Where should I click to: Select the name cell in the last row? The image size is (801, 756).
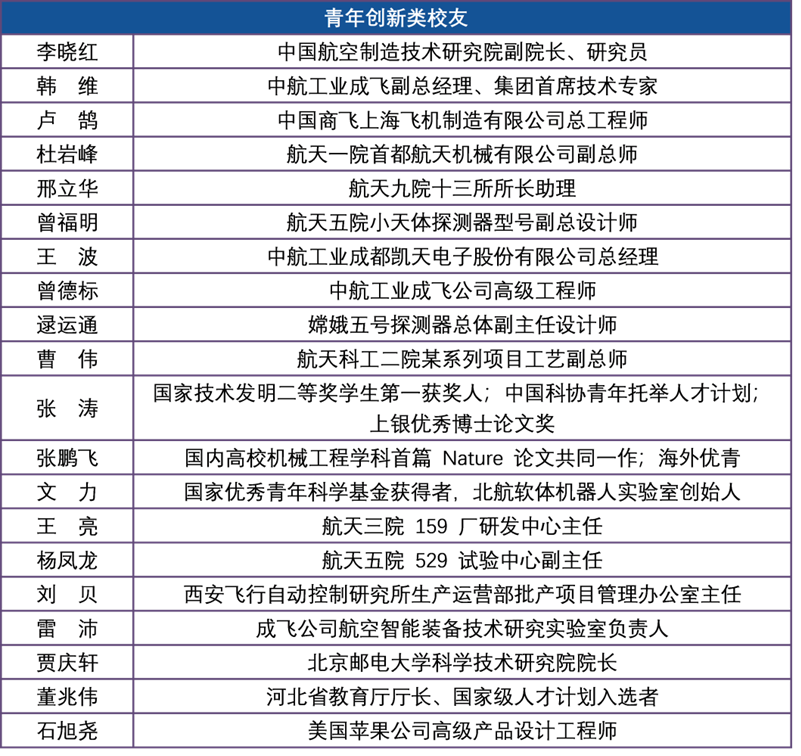67,730
